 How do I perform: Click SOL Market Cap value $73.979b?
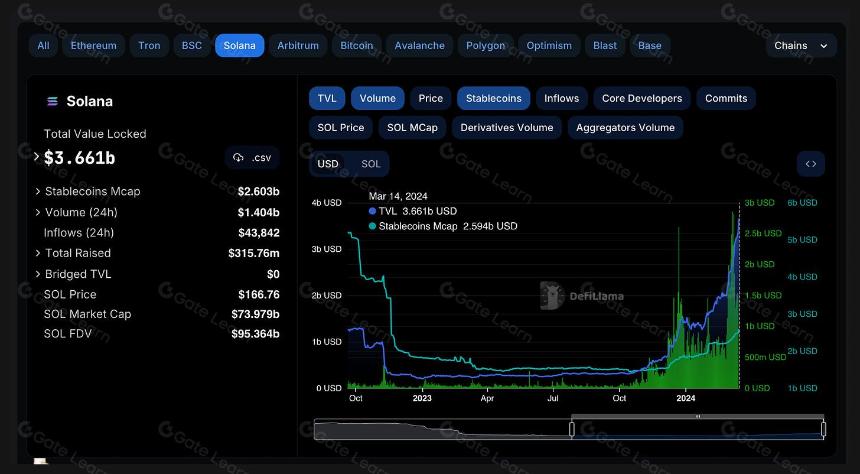pyautogui.click(x=256, y=314)
